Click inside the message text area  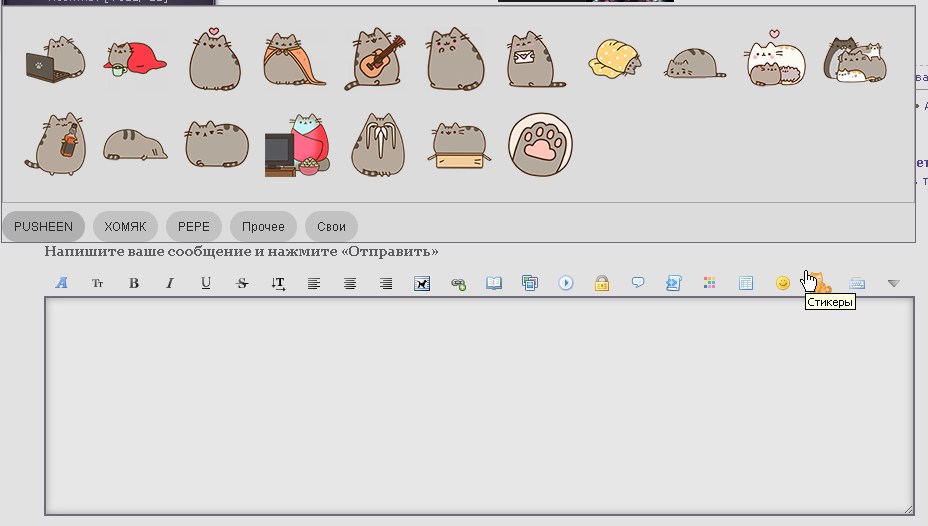pos(479,406)
